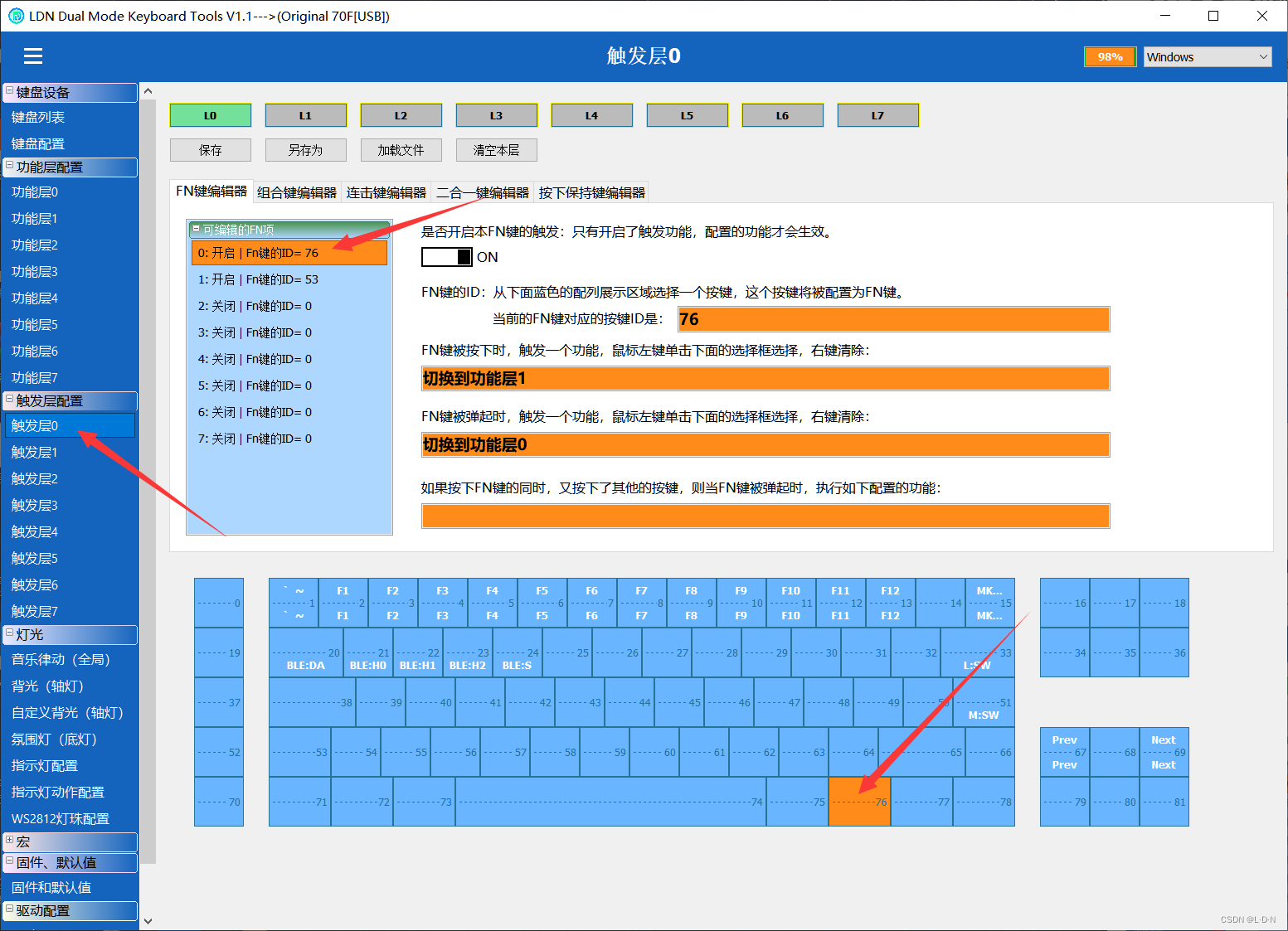Select layer L5 button
The image size is (1288, 931).
click(688, 115)
